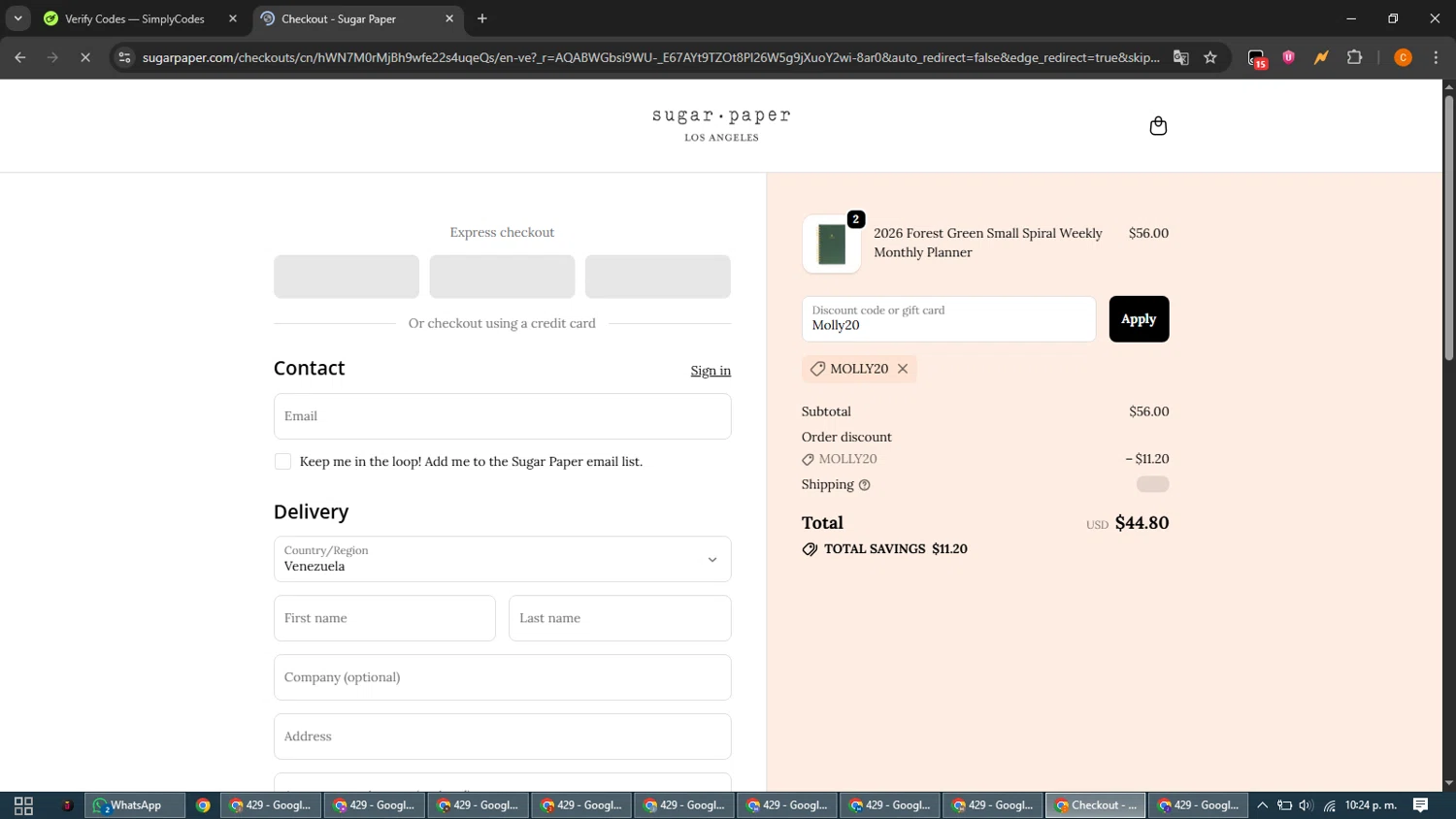
Task: Show hidden system tray icons
Action: click(x=1263, y=805)
